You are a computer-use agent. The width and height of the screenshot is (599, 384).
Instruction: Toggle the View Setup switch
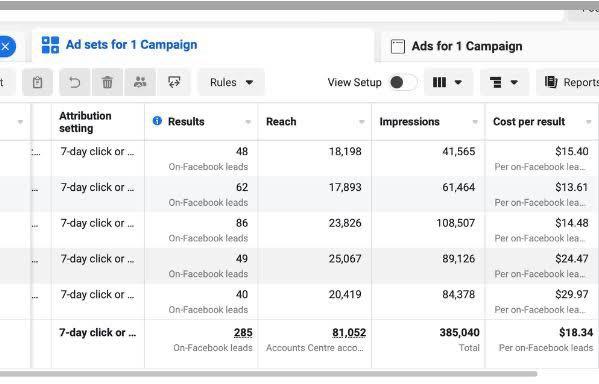(x=403, y=82)
